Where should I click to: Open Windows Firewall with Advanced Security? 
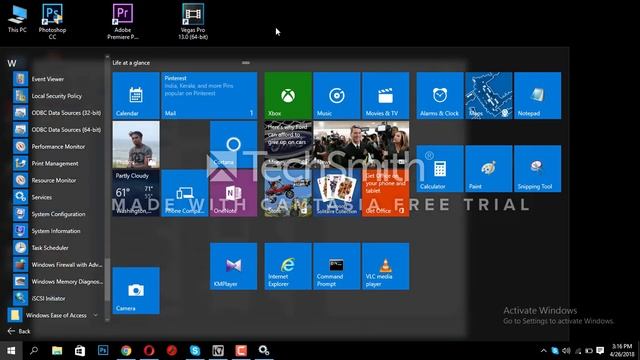coord(58,264)
